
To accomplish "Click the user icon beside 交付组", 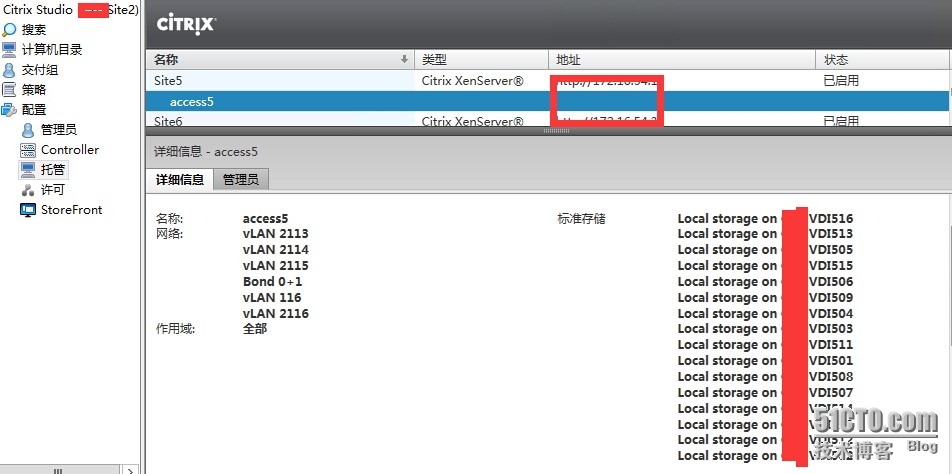I will [9, 70].
